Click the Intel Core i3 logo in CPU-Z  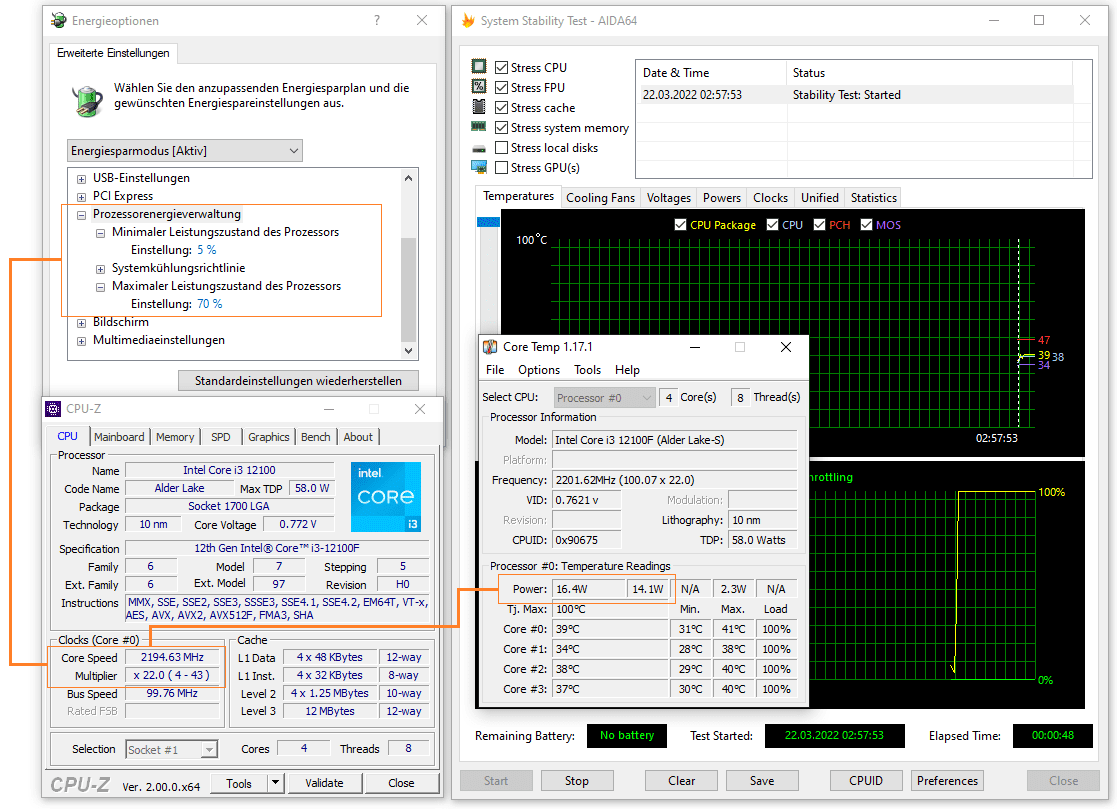(x=385, y=496)
